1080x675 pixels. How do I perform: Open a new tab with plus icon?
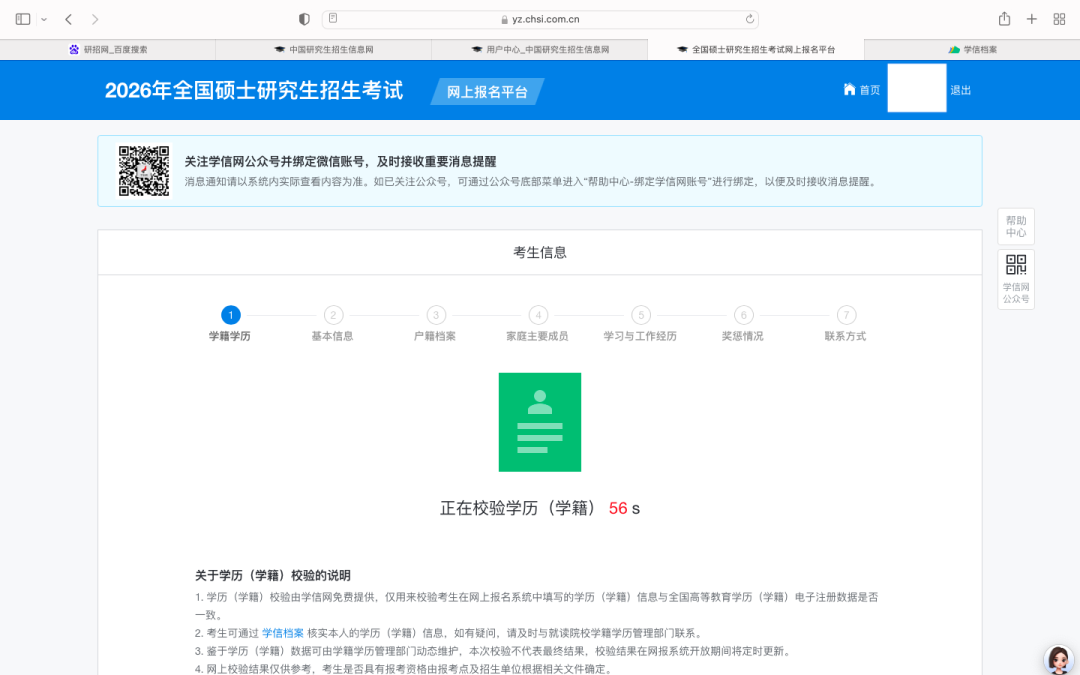pyautogui.click(x=1032, y=19)
